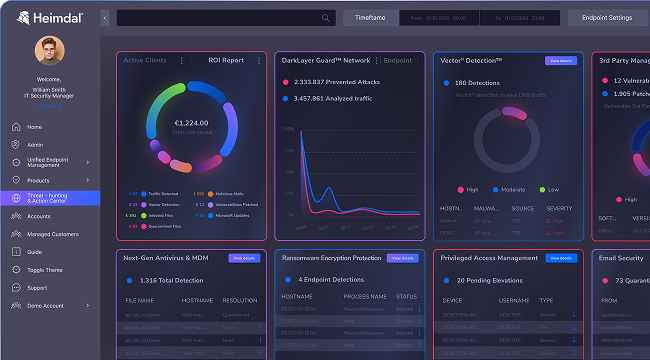The width and height of the screenshot is (650, 360).
Task: Switch to the Endpoint tab
Action: [x=398, y=61]
